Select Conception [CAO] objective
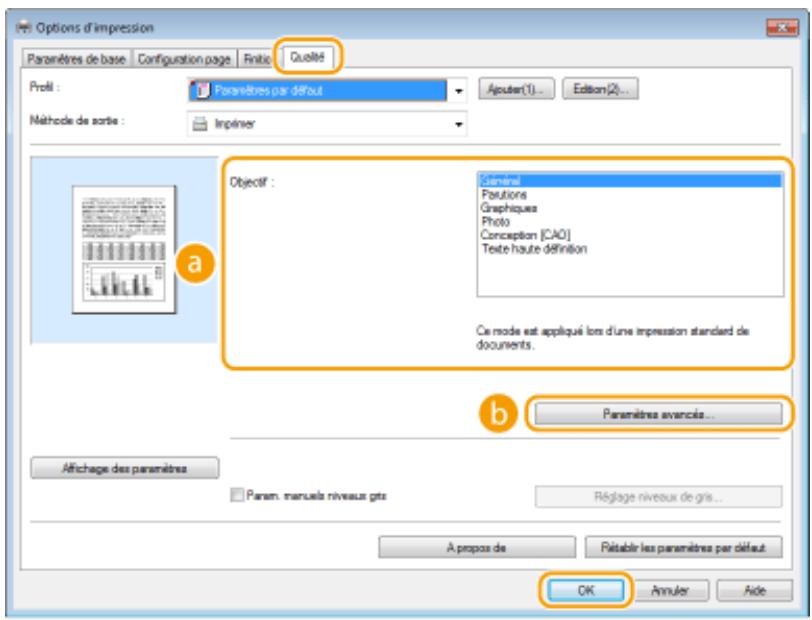This screenshot has height=620, width=812. 630,235
